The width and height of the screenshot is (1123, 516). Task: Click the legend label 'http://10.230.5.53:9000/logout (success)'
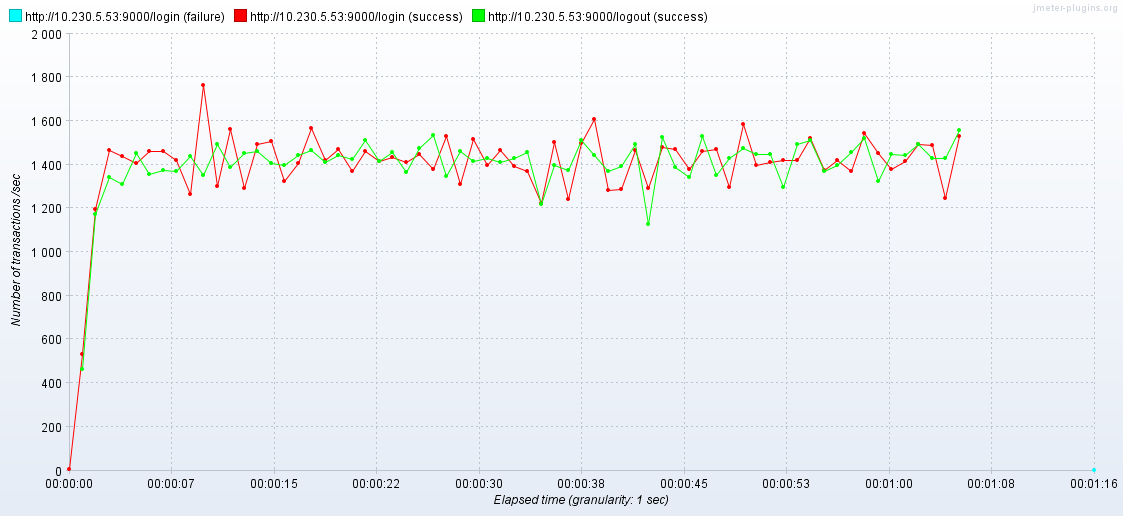pos(598,16)
